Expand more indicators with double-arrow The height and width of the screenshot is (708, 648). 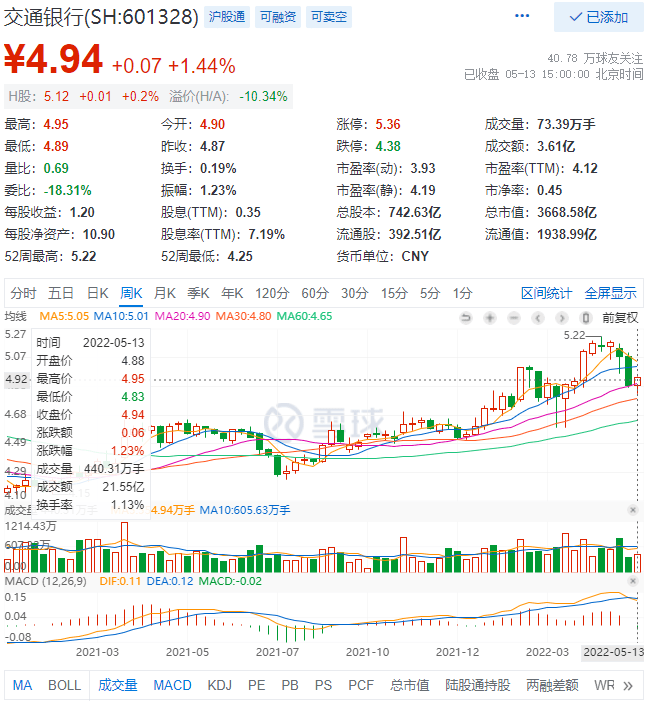click(x=628, y=686)
